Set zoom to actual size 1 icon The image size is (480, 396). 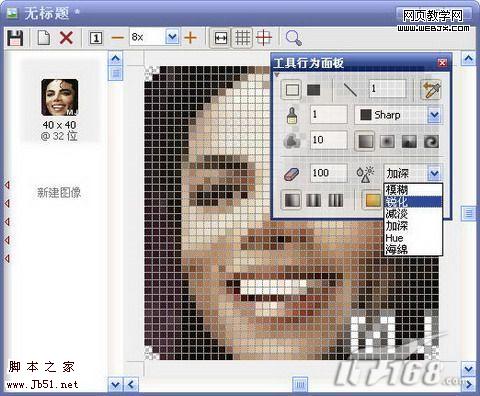(96, 38)
